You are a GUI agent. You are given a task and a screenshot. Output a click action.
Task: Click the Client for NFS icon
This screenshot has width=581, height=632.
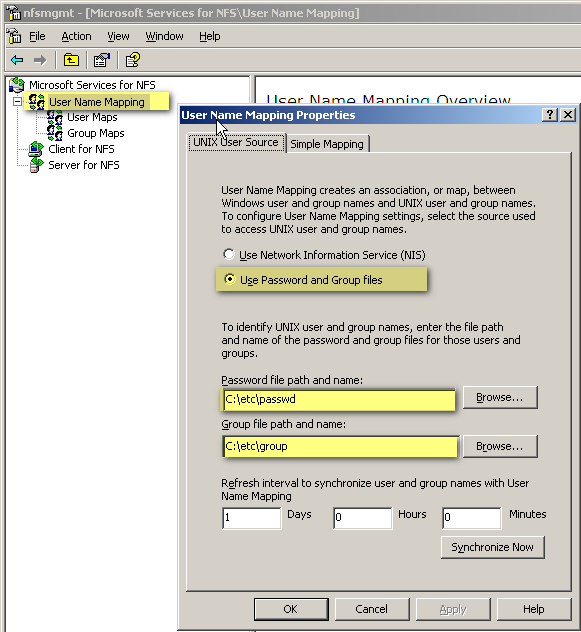point(36,149)
